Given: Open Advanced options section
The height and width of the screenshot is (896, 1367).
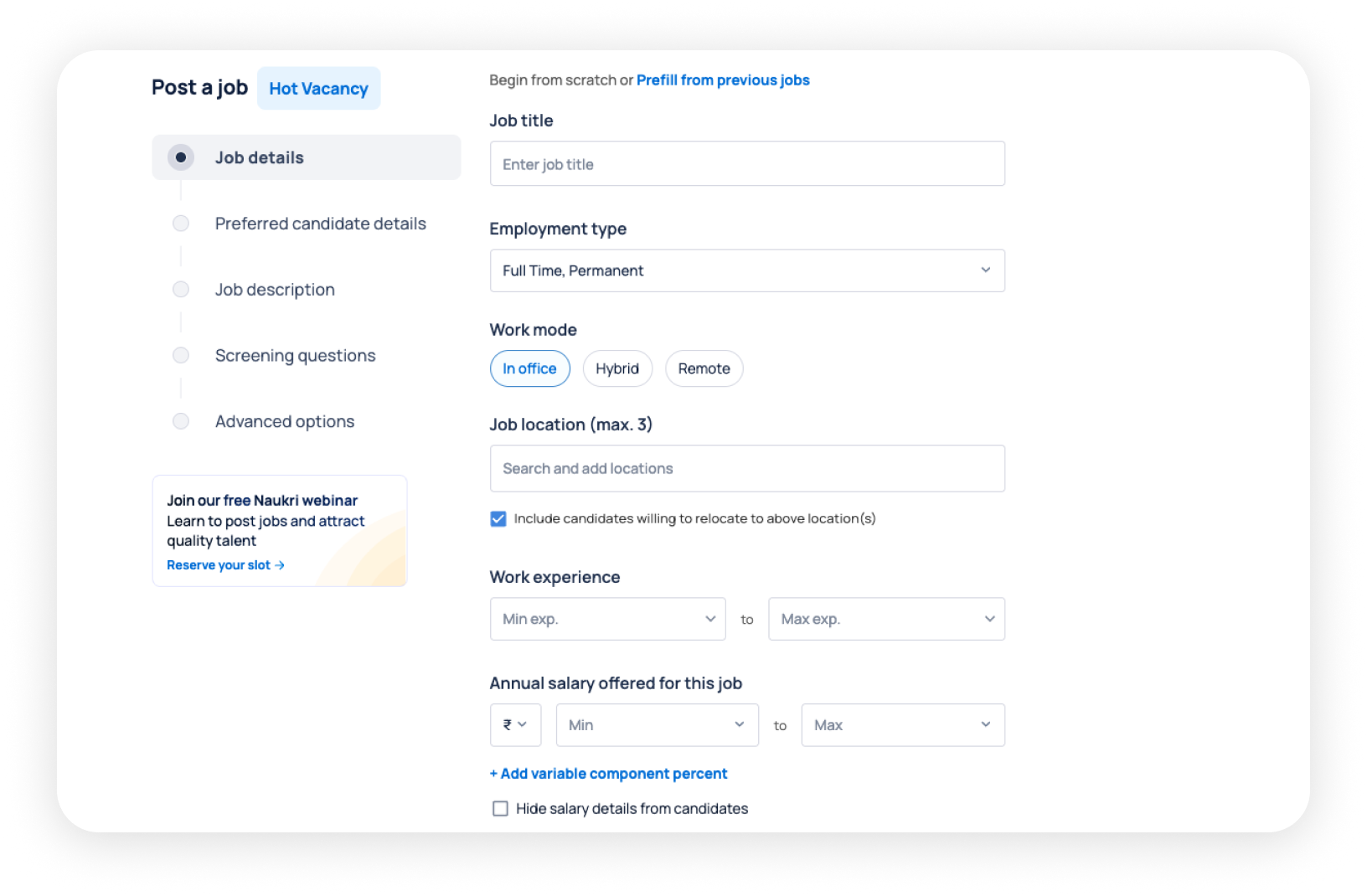Looking at the screenshot, I should [285, 421].
